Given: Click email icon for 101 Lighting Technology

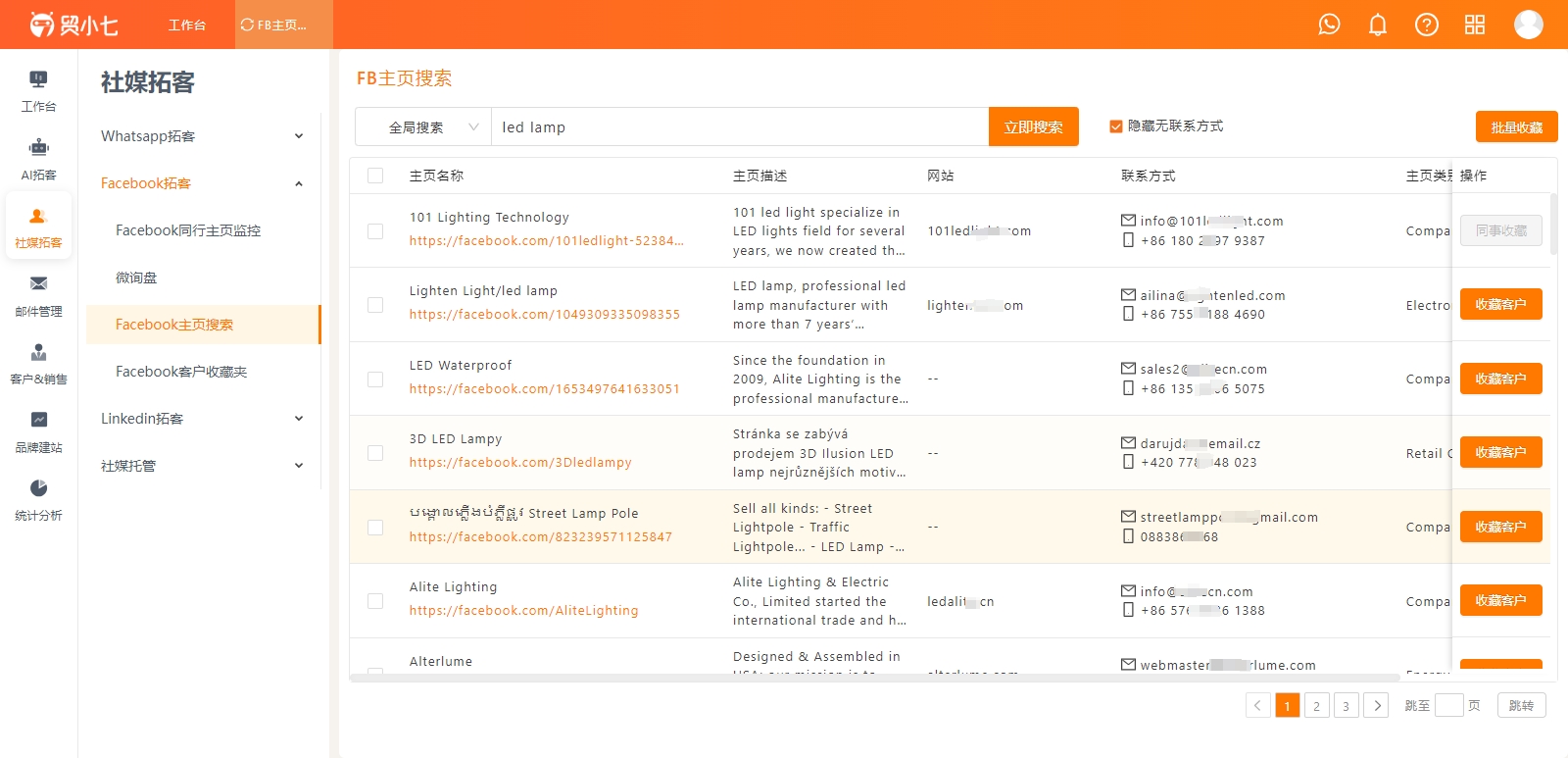Looking at the screenshot, I should (1129, 221).
